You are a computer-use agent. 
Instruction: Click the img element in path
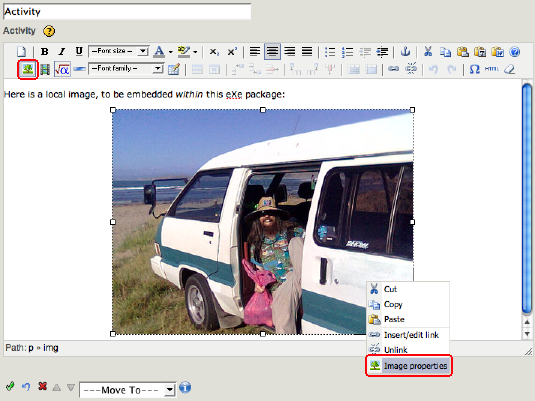(50, 348)
